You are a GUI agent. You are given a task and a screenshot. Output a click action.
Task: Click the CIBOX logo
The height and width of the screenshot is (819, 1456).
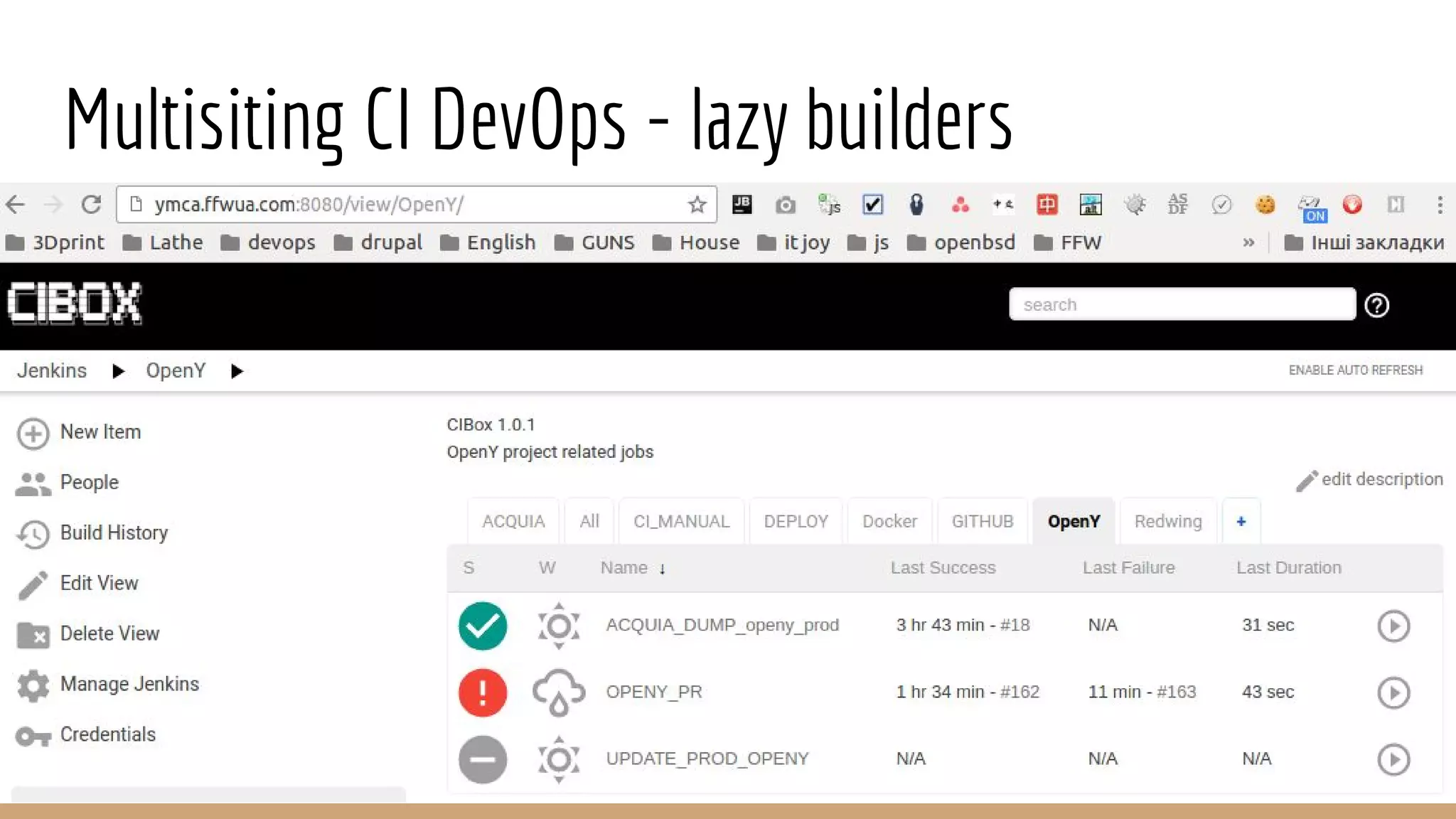pyautogui.click(x=75, y=304)
